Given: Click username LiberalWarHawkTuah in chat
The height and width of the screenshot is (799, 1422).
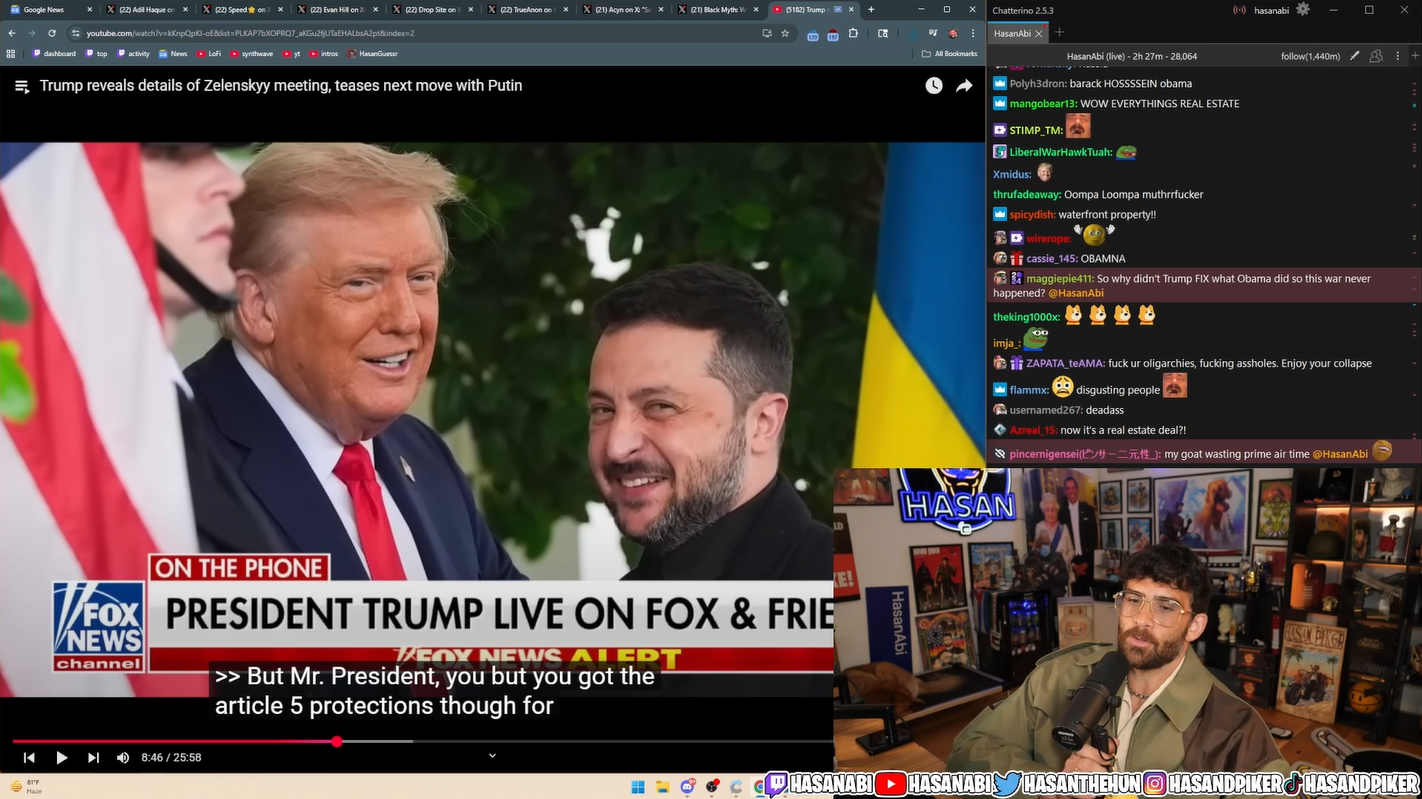Looking at the screenshot, I should pyautogui.click(x=1061, y=153).
